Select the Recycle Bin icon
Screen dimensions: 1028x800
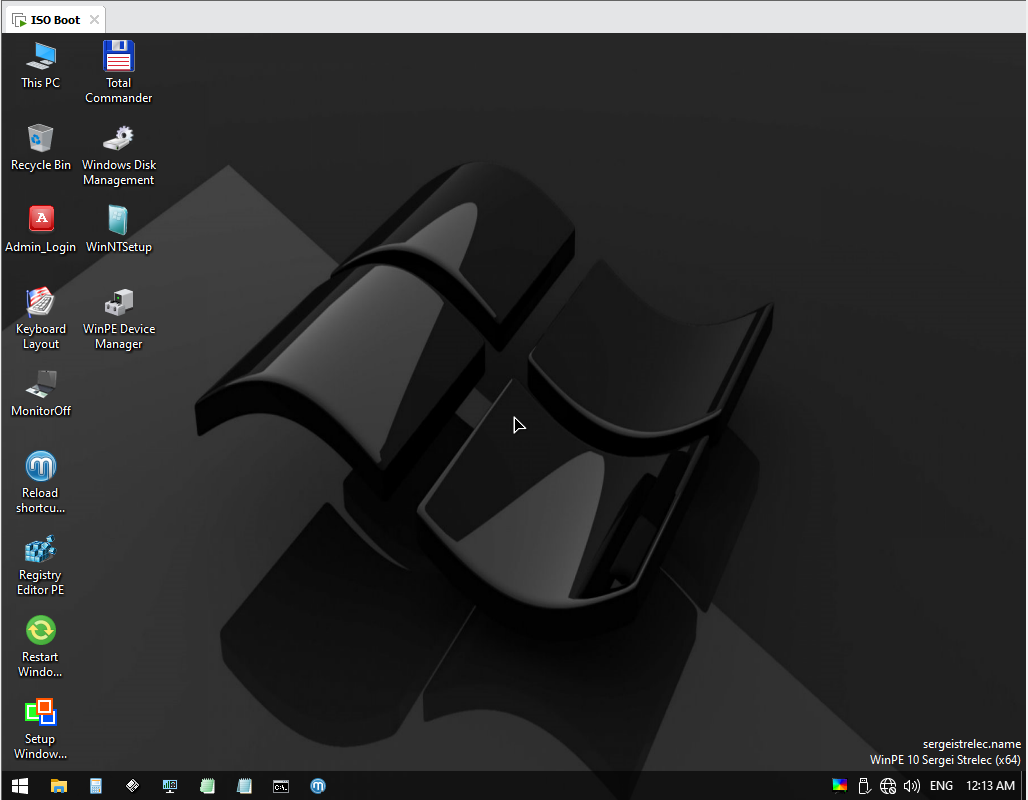[x=41, y=147]
